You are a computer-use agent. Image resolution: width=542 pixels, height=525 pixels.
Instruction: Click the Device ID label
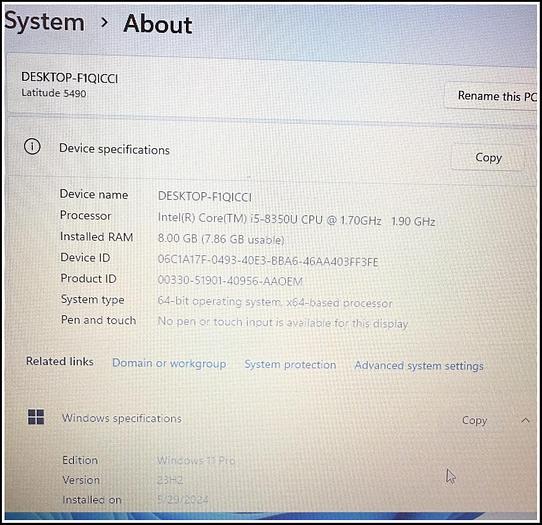(85, 257)
